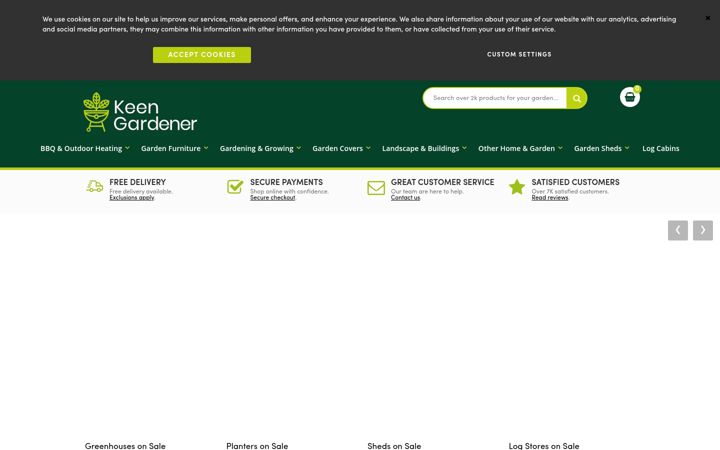This screenshot has height=450, width=720.
Task: Open the Garden Furniture menu
Action: (x=171, y=148)
